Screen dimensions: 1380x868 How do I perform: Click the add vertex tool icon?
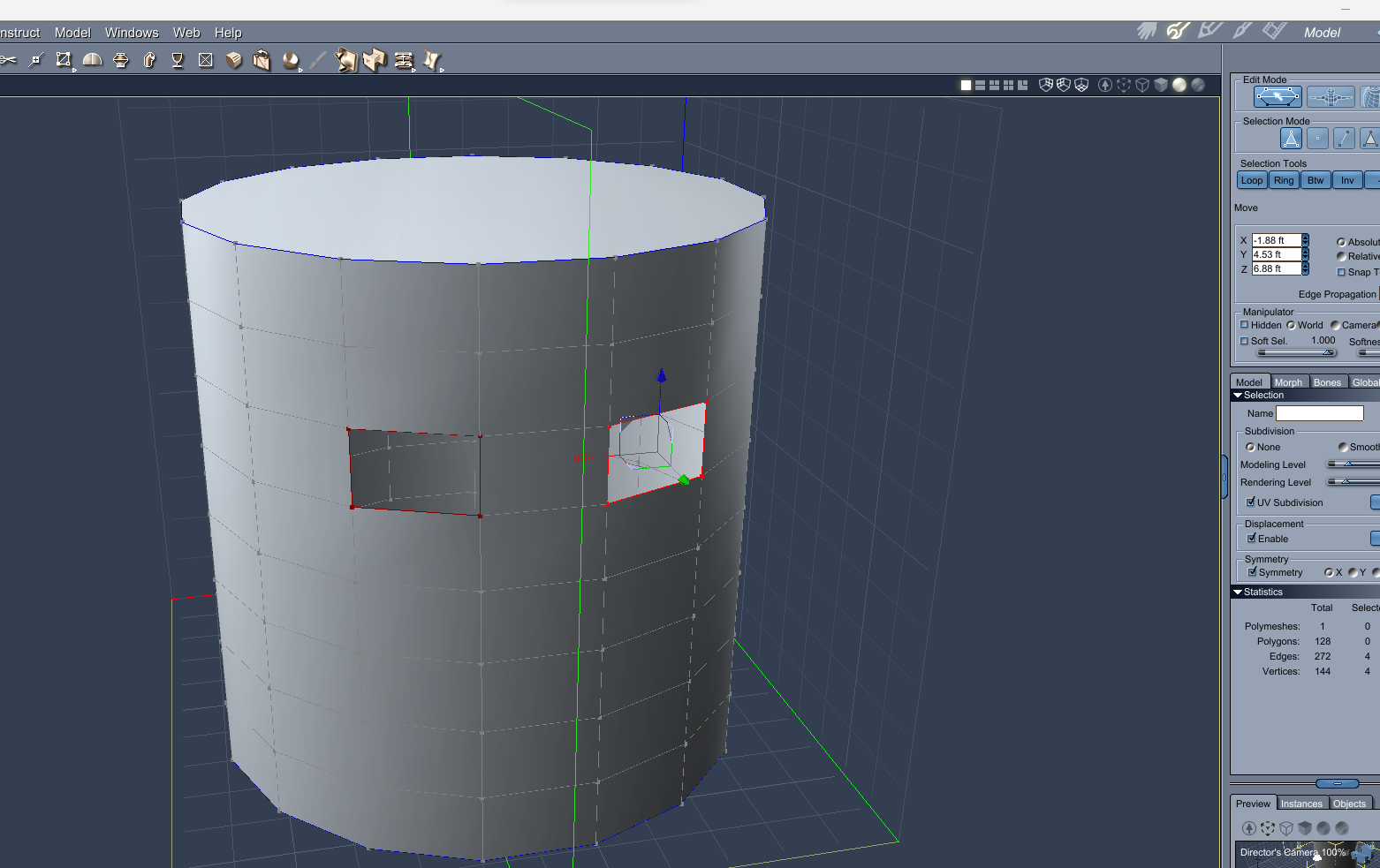(35, 60)
